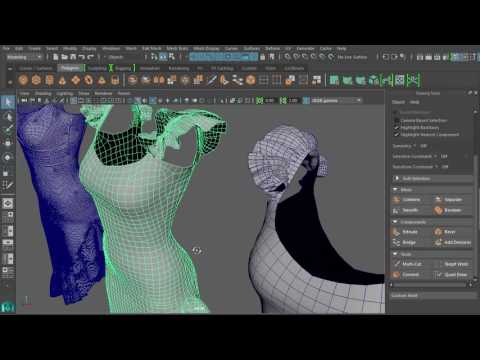Choose the Lasso selection tool

coord(8,117)
